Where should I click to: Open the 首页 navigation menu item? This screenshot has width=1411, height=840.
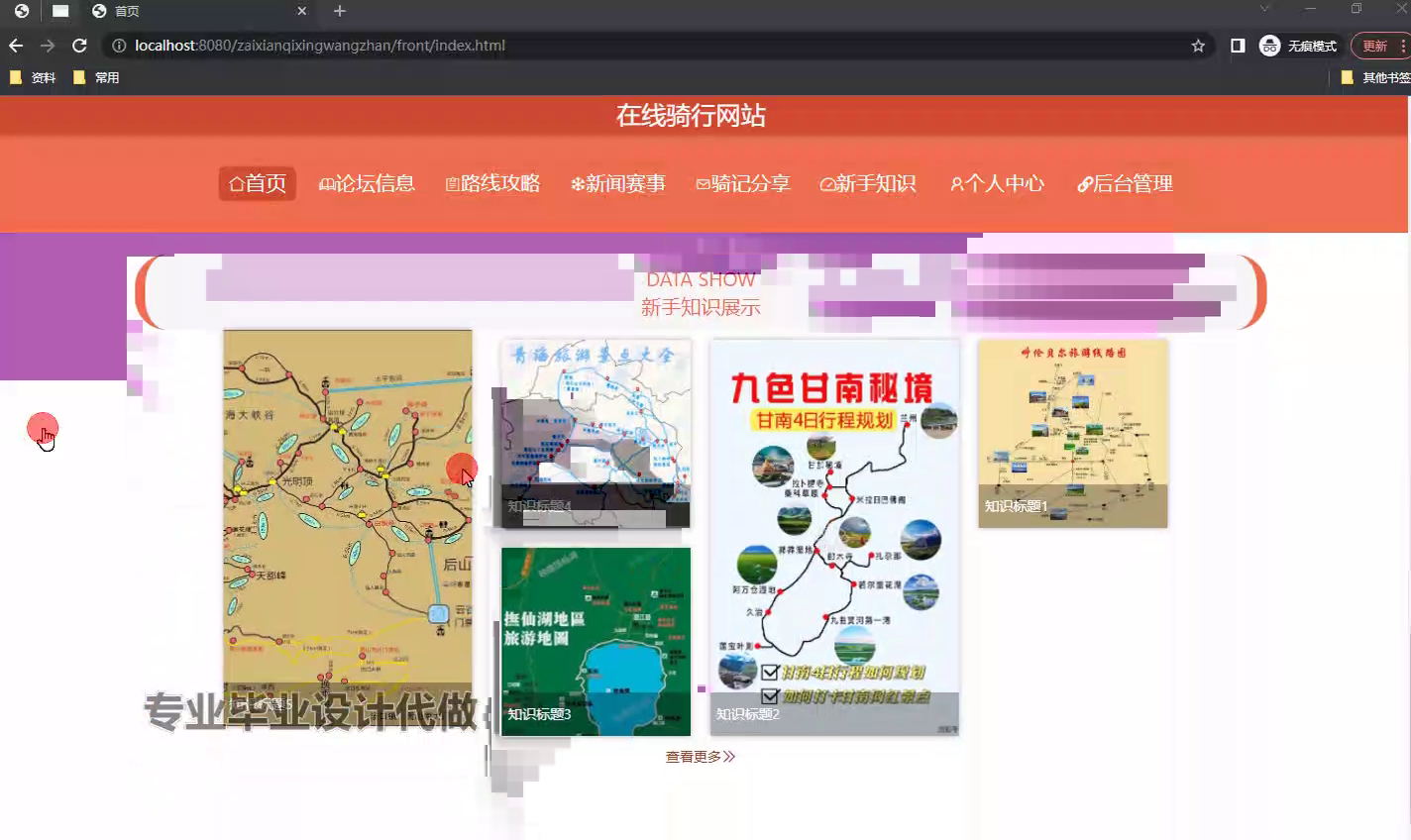tap(258, 183)
